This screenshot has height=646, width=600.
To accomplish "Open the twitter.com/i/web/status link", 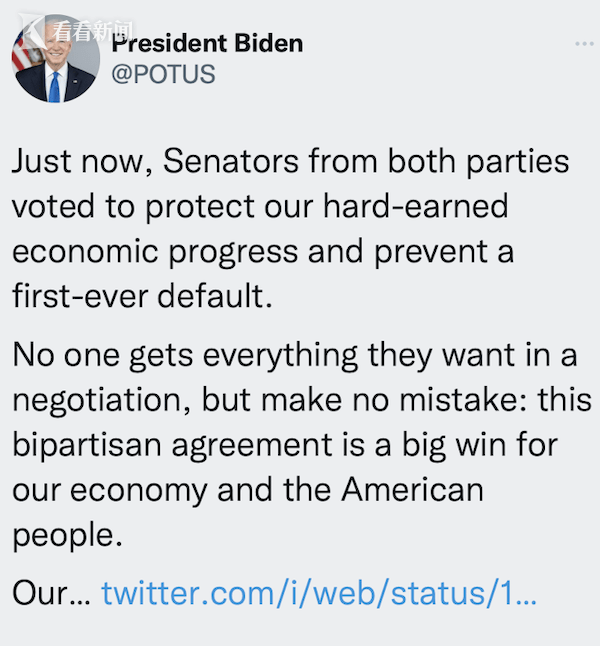I will coord(319,593).
